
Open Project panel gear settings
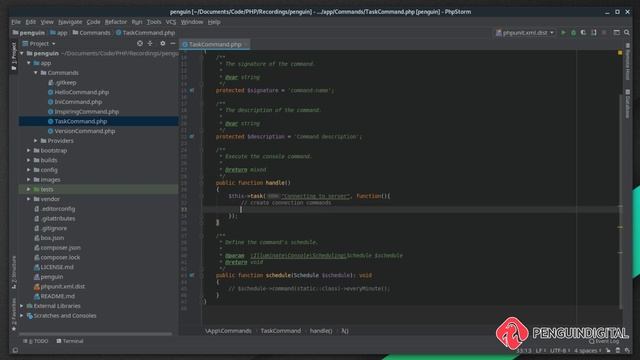pos(162,43)
